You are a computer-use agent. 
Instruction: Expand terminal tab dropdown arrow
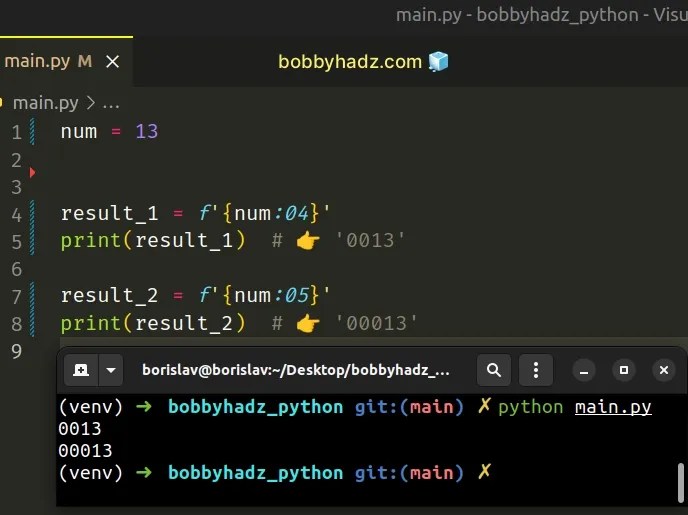tap(111, 370)
